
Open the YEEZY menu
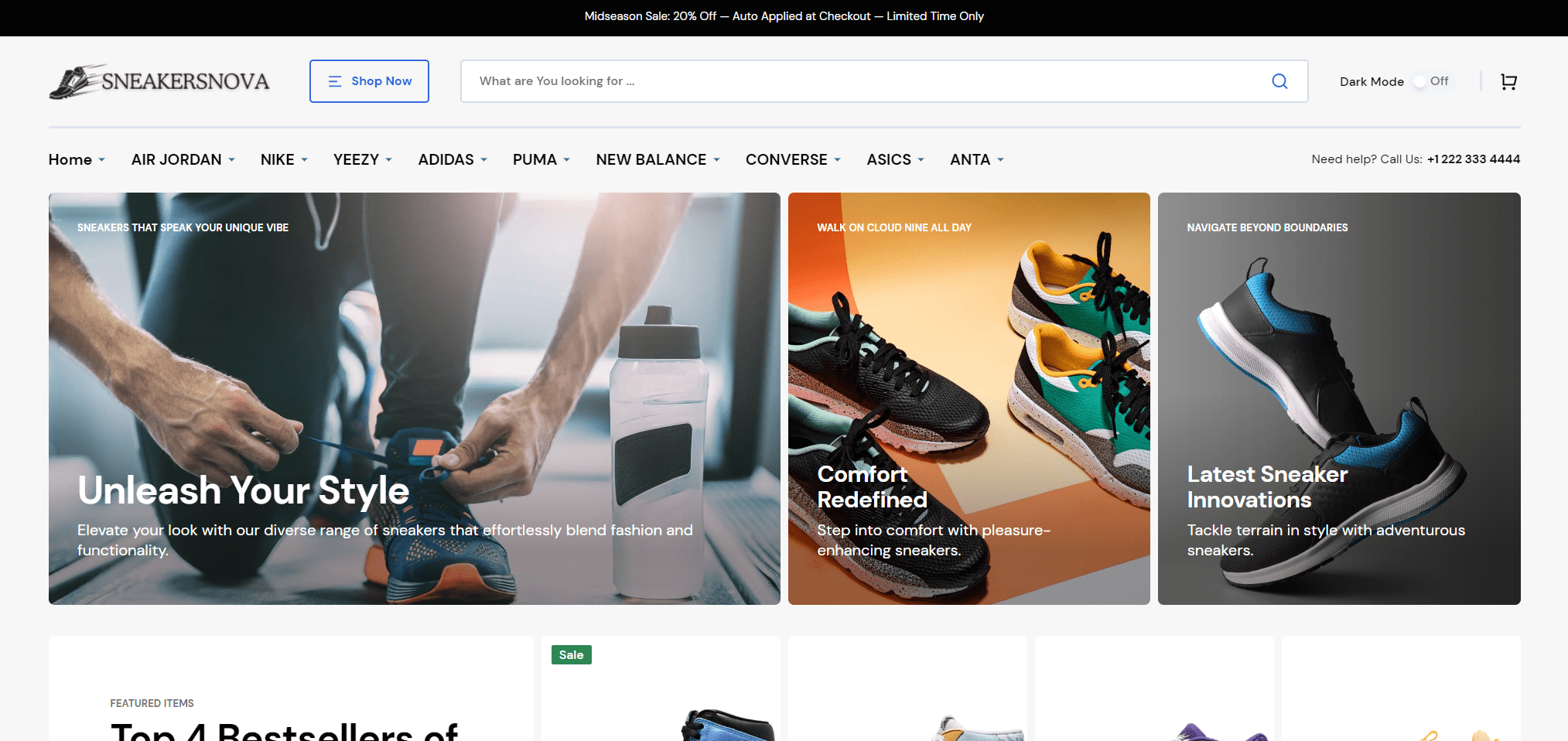(x=356, y=159)
